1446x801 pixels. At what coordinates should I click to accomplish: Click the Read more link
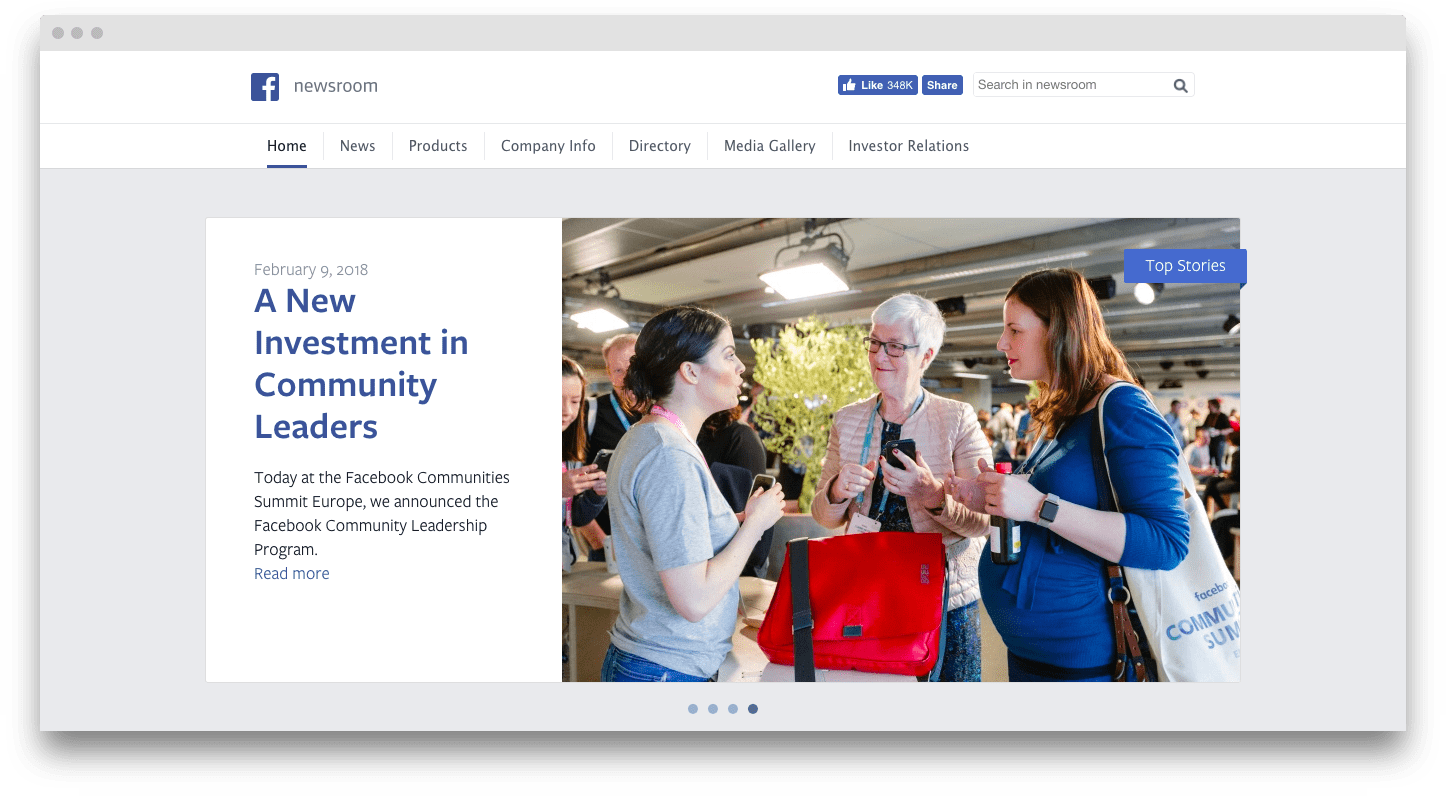coord(292,573)
